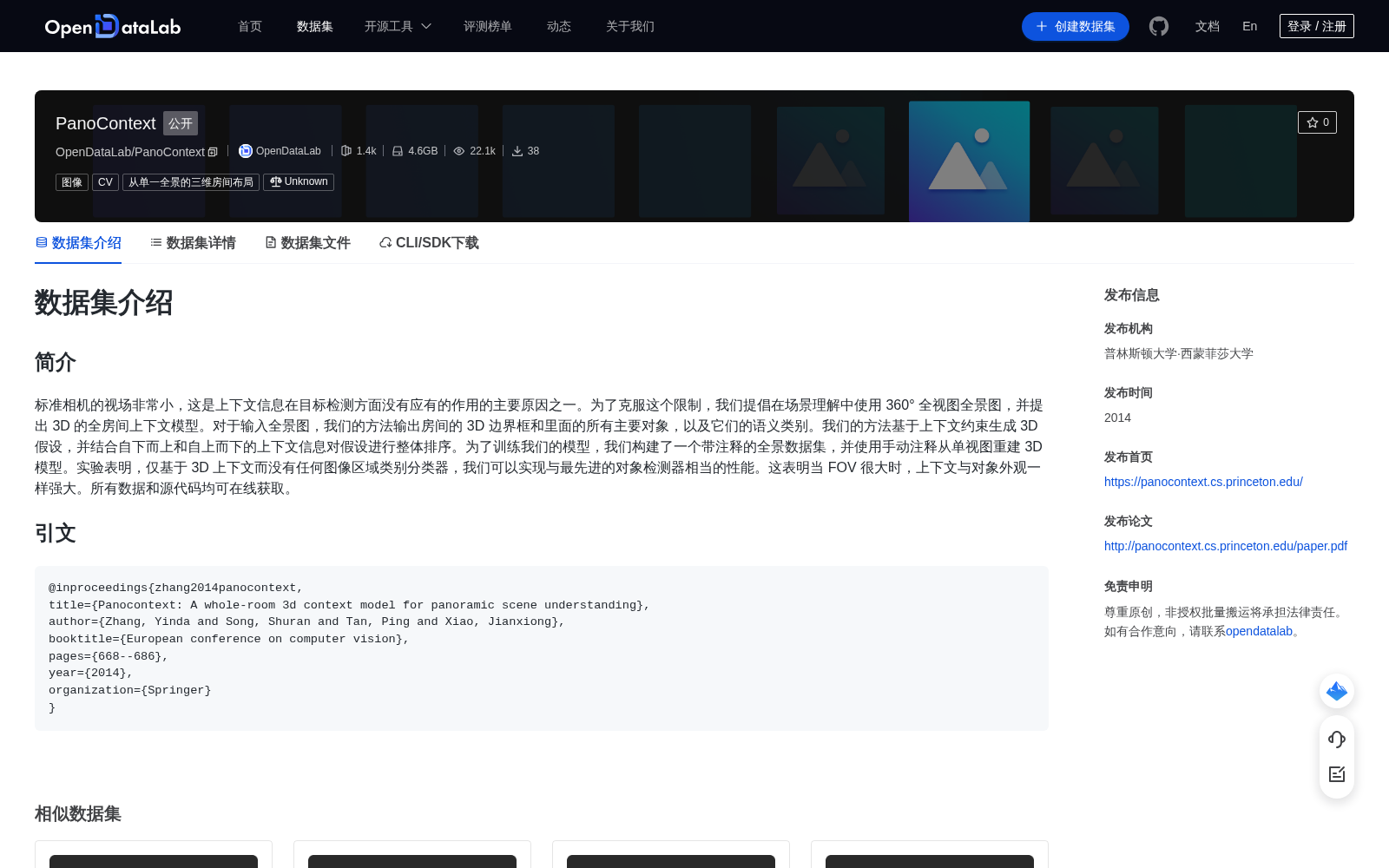Switch language to En
Viewport: 1389px width, 868px height.
pos(1249,26)
